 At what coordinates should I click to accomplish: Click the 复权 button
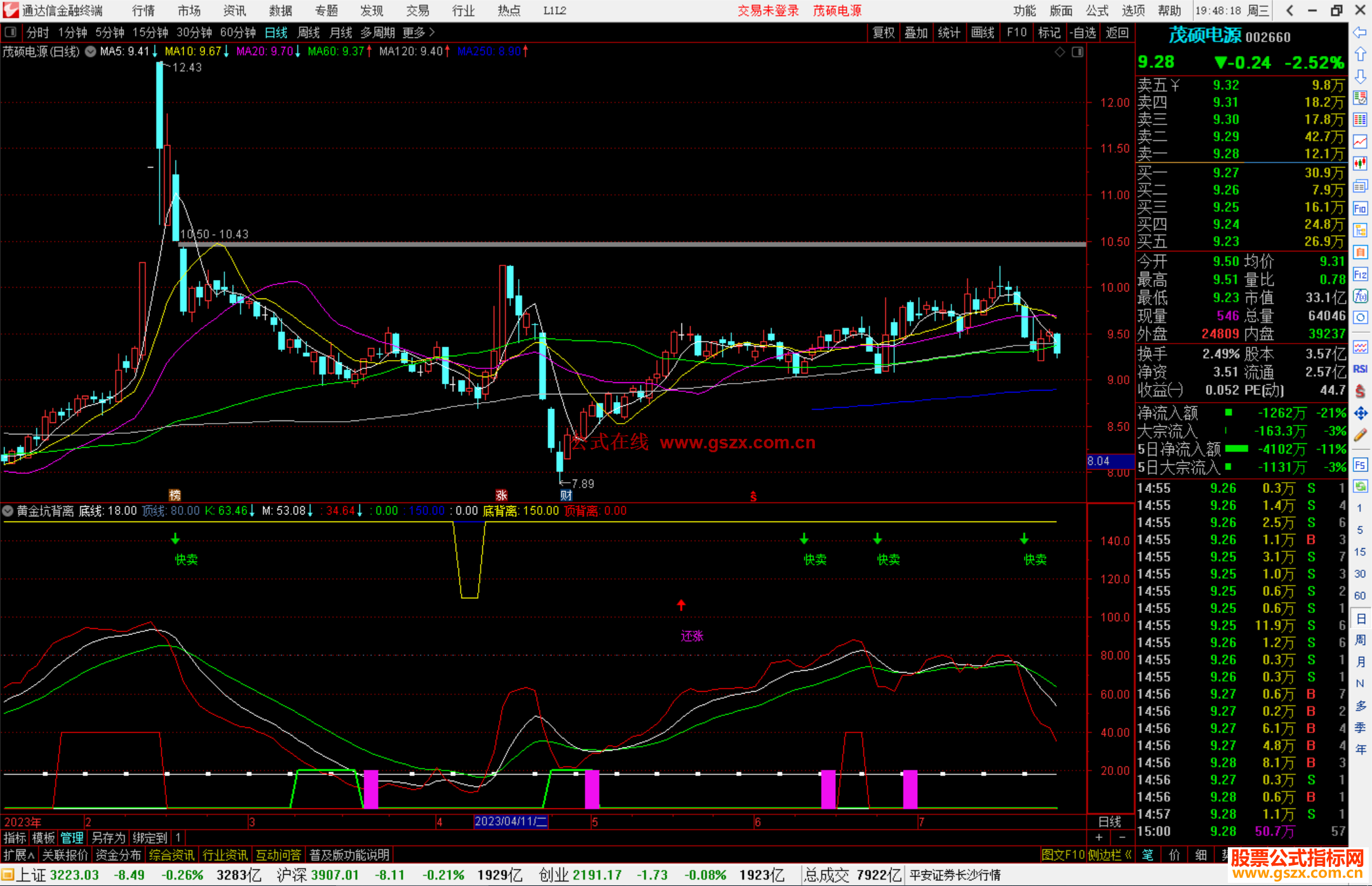coord(883,32)
